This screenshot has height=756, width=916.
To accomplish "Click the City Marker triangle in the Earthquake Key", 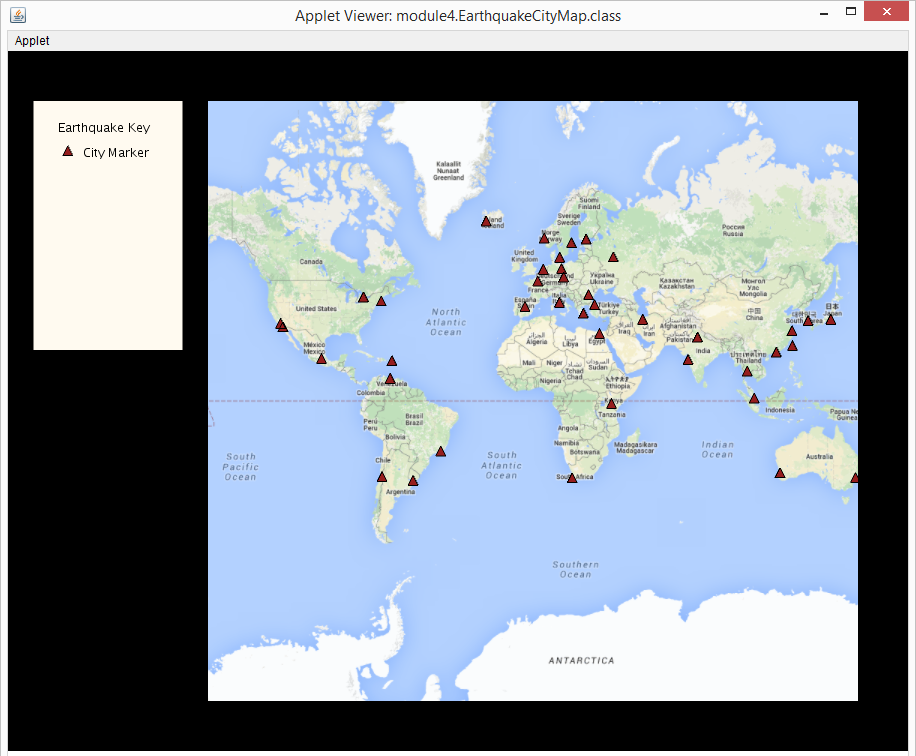I will tap(67, 151).
